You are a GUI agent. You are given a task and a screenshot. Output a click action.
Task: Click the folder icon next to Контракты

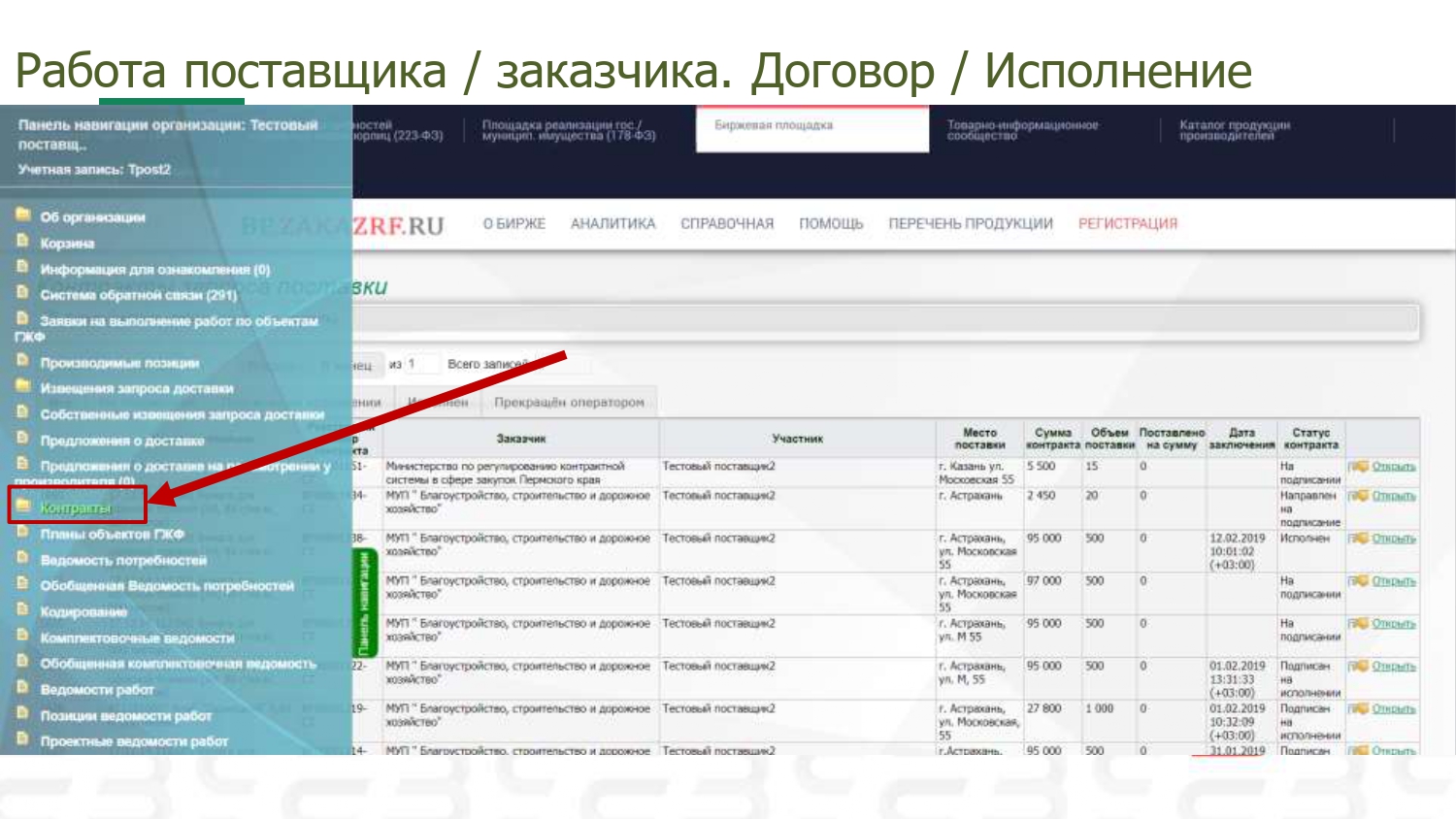(x=22, y=506)
